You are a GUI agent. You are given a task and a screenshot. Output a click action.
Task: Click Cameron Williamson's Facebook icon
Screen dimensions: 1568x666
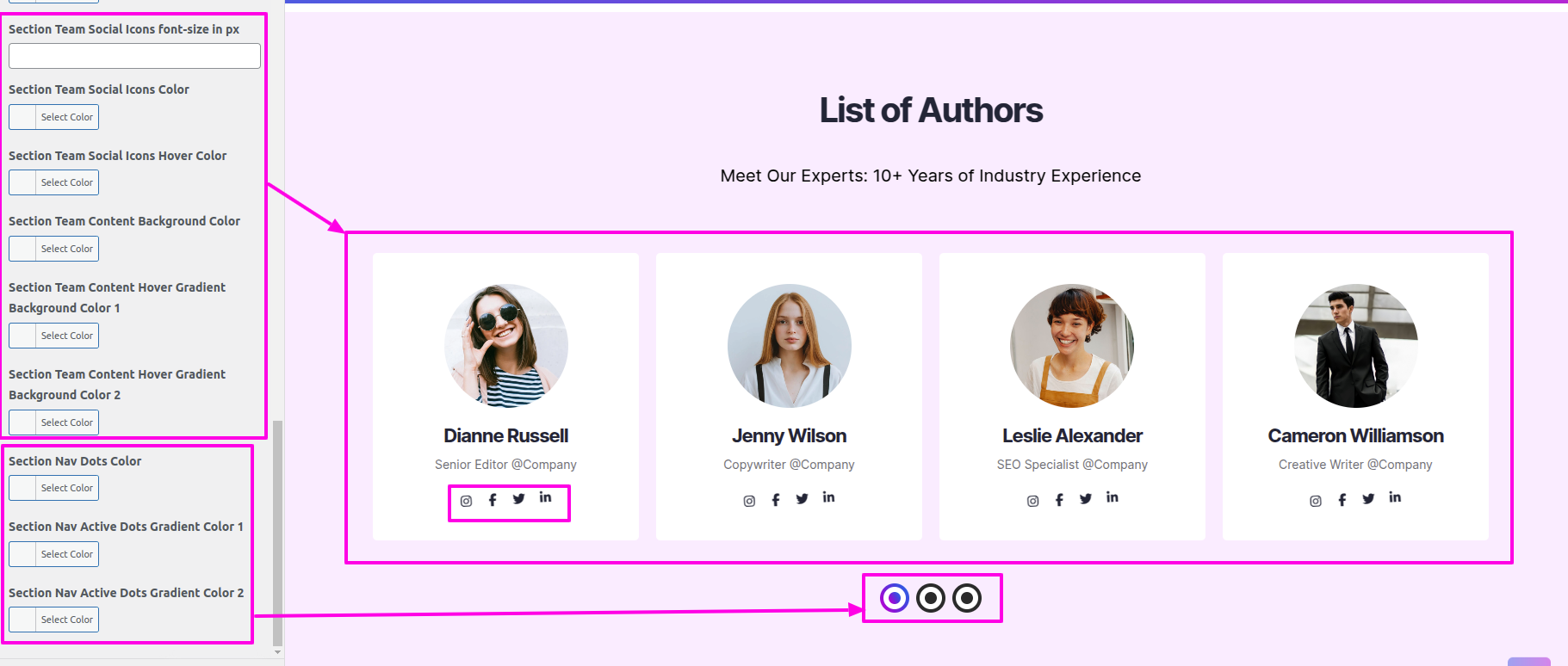pyautogui.click(x=1342, y=500)
